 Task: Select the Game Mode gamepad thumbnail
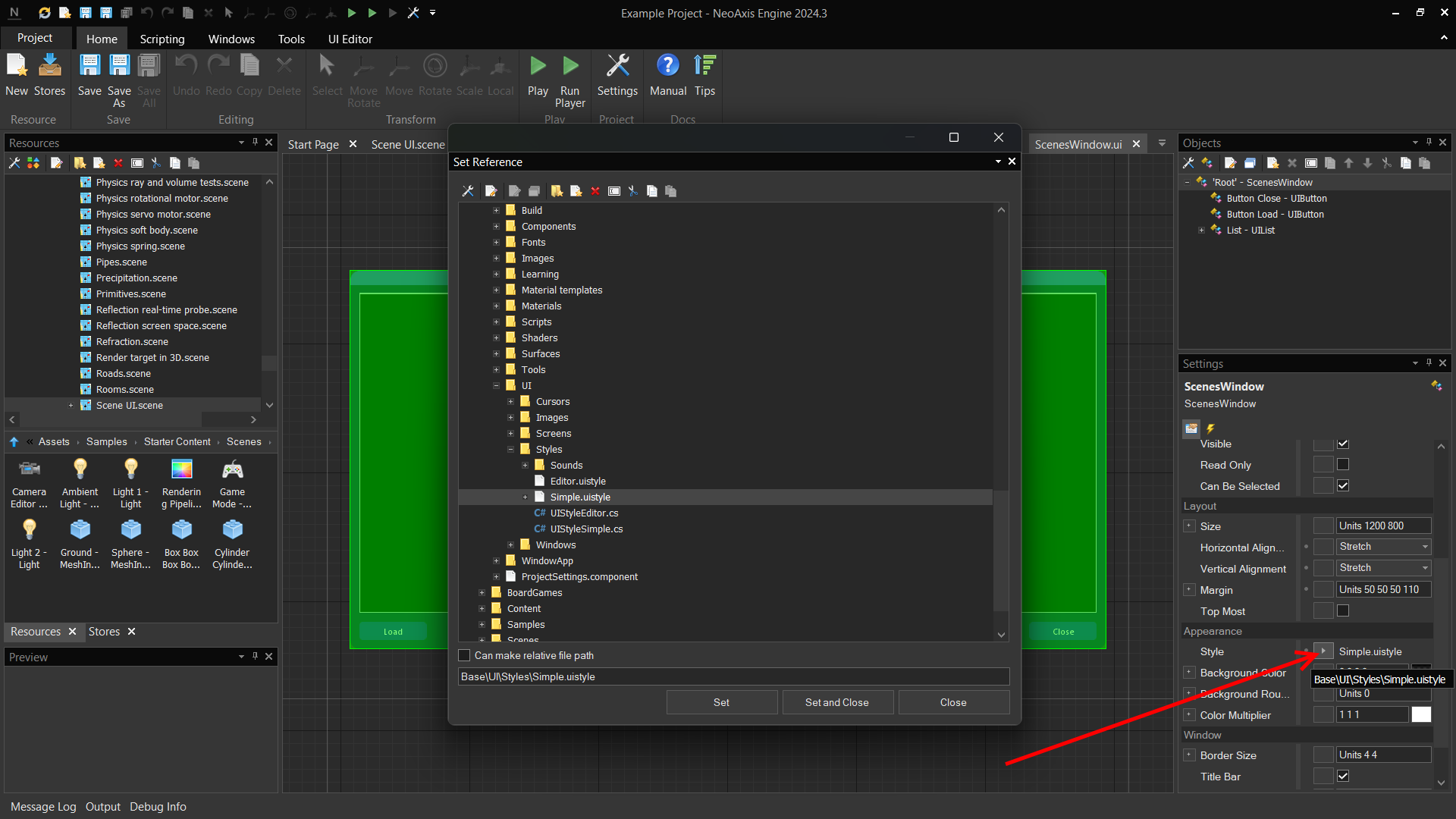point(232,485)
